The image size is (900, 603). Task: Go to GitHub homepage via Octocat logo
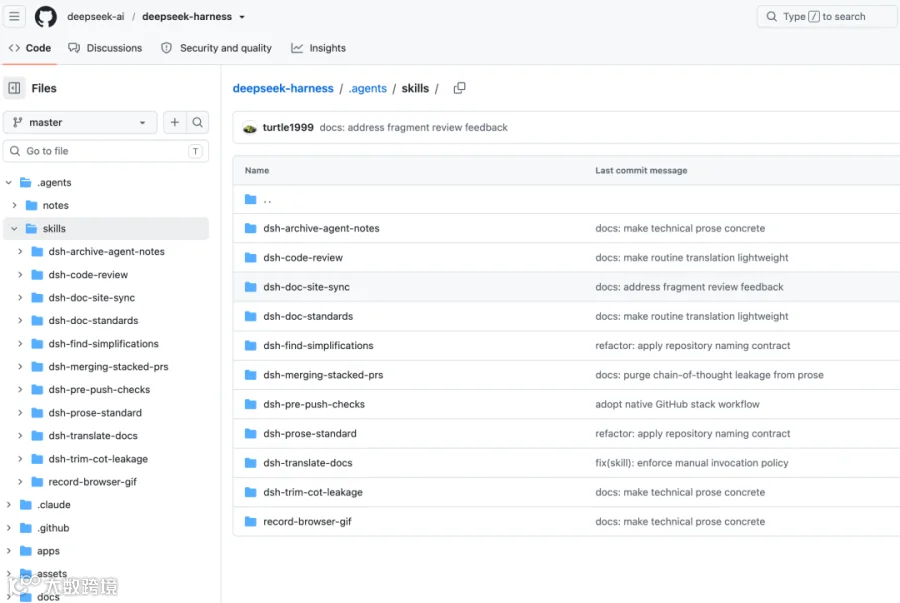coord(45,16)
